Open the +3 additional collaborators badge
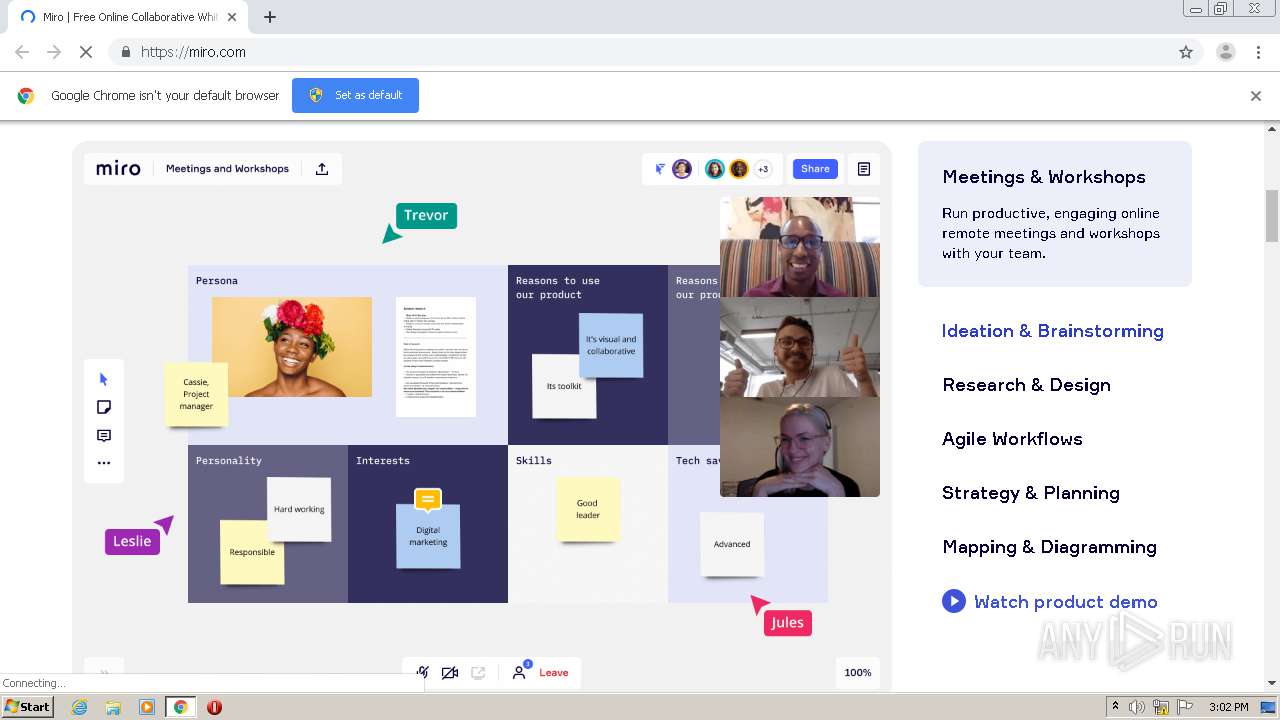Image resolution: width=1280 pixels, height=720 pixels. point(763,169)
